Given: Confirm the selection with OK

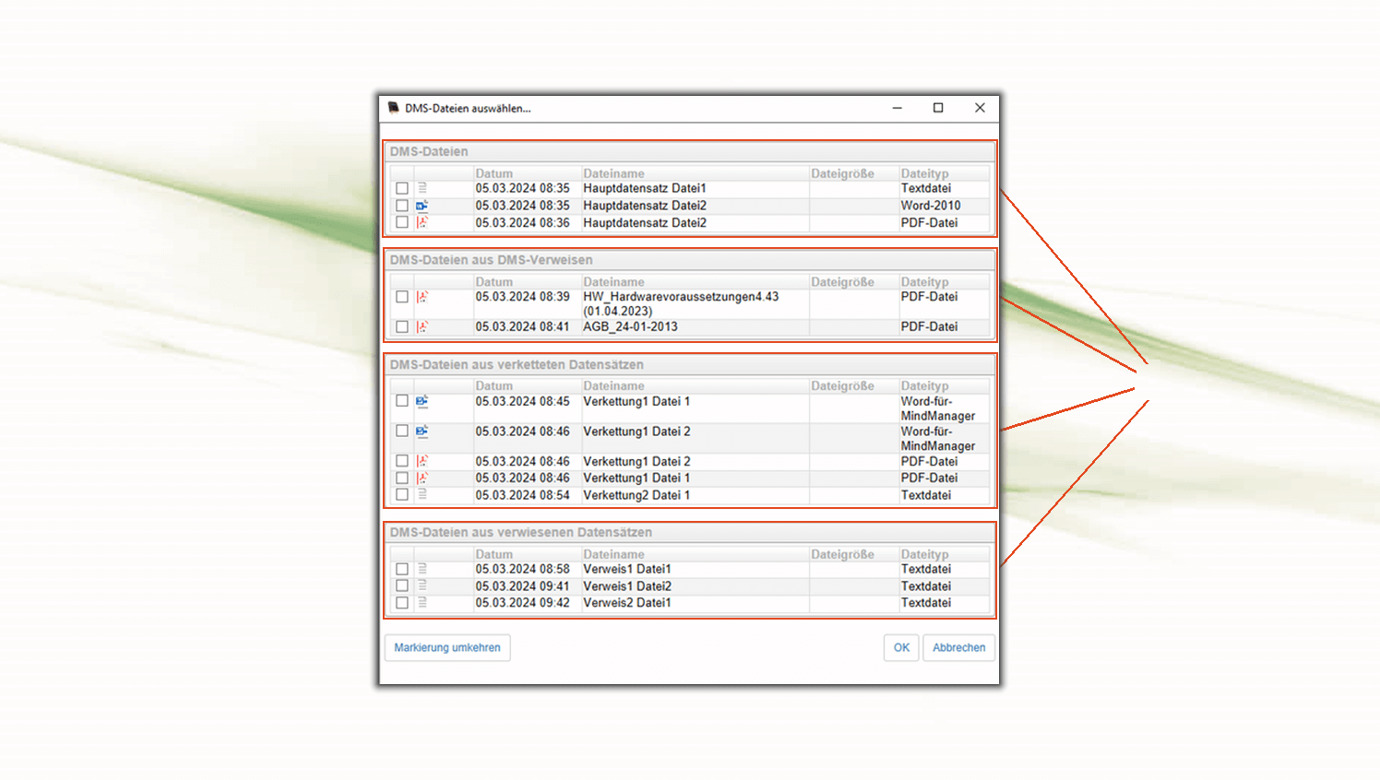Looking at the screenshot, I should [x=901, y=648].
